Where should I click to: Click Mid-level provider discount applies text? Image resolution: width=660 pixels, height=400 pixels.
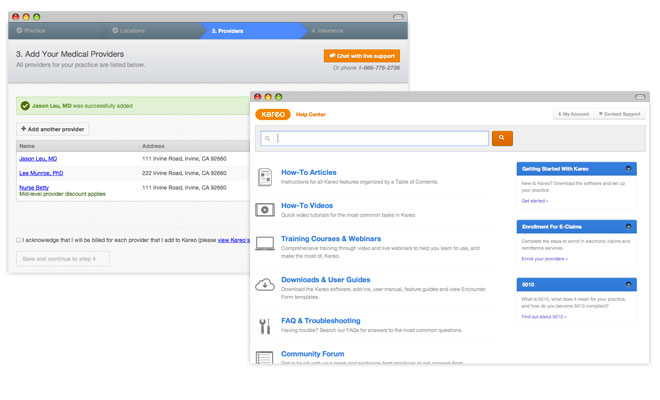click(x=62, y=194)
